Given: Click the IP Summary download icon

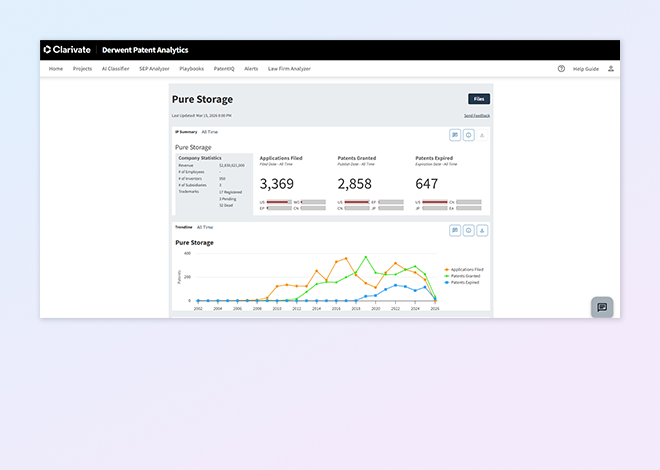Looking at the screenshot, I should [482, 135].
